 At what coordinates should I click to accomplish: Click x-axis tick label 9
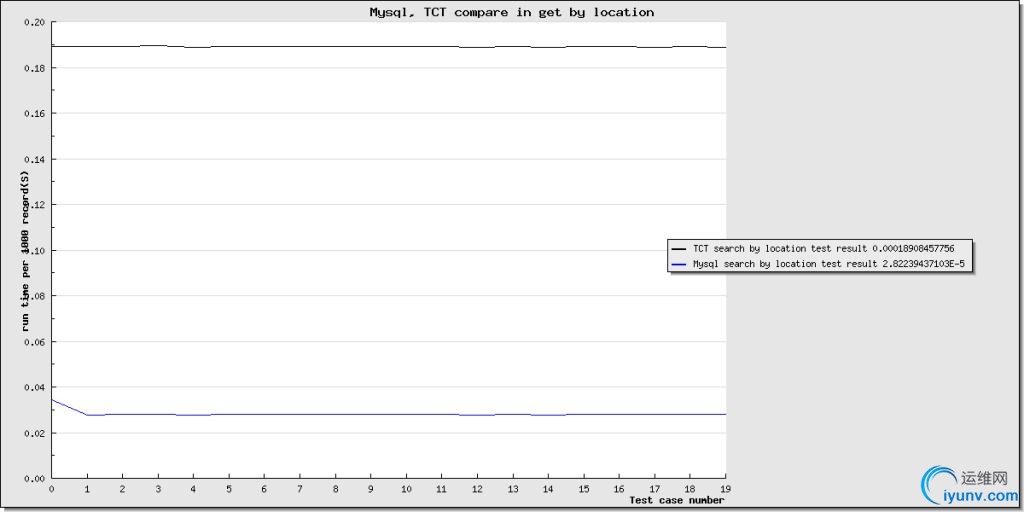[x=371, y=488]
